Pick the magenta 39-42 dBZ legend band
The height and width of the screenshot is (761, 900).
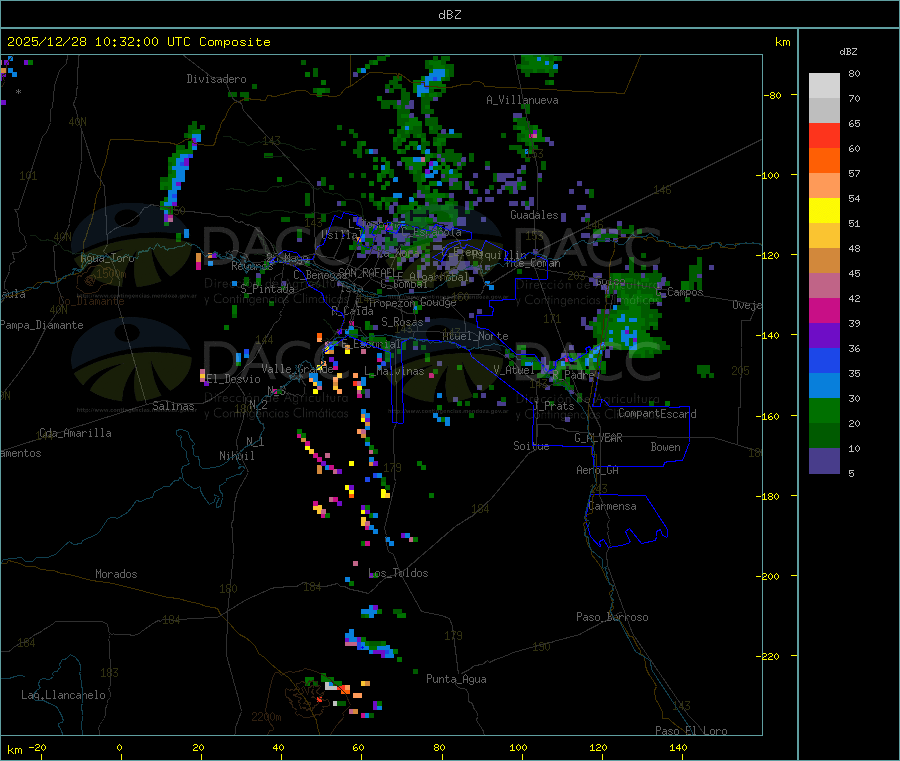click(824, 310)
